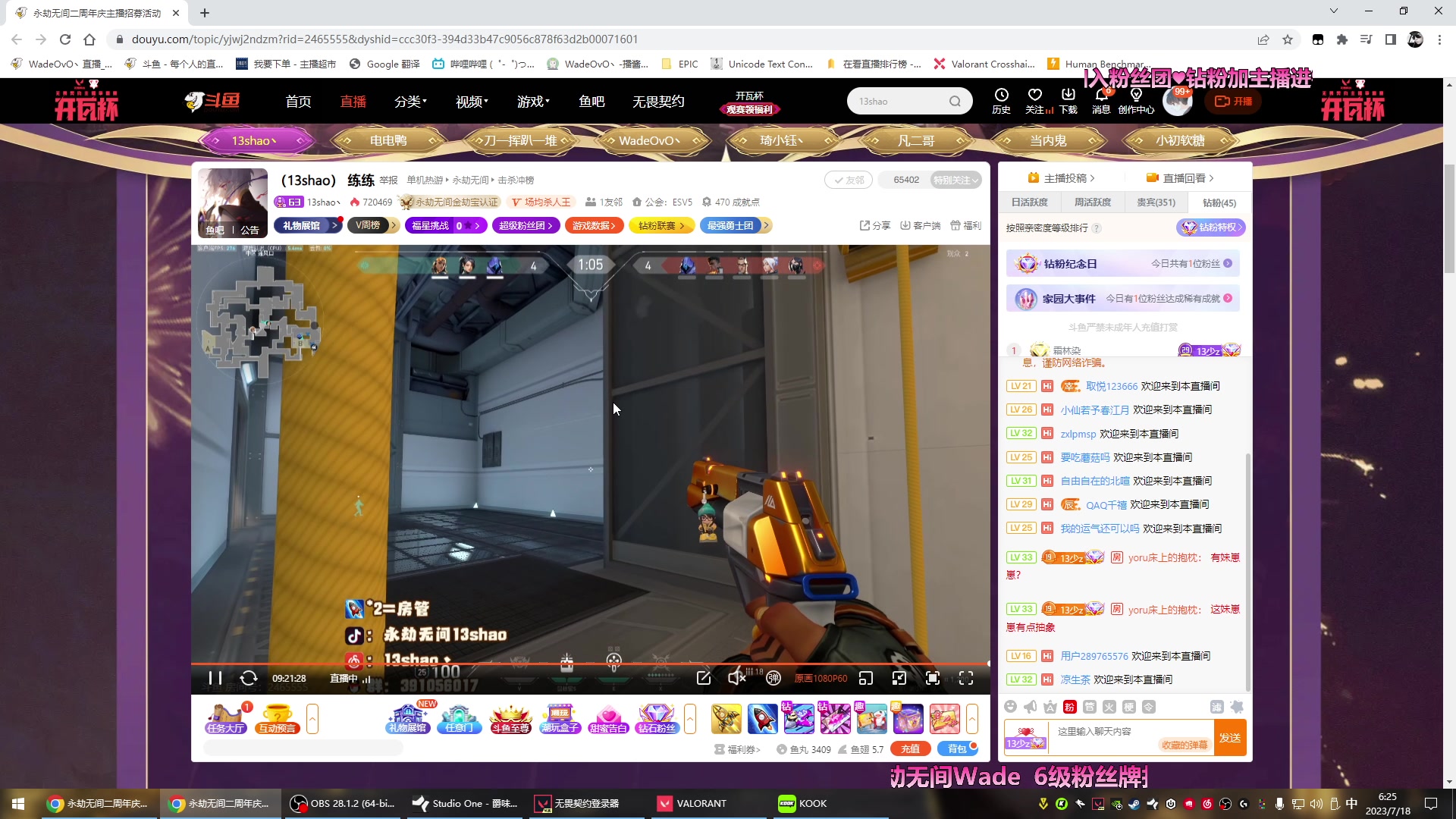1456x819 pixels.
Task: Send the red rocket gift
Action: point(763,718)
